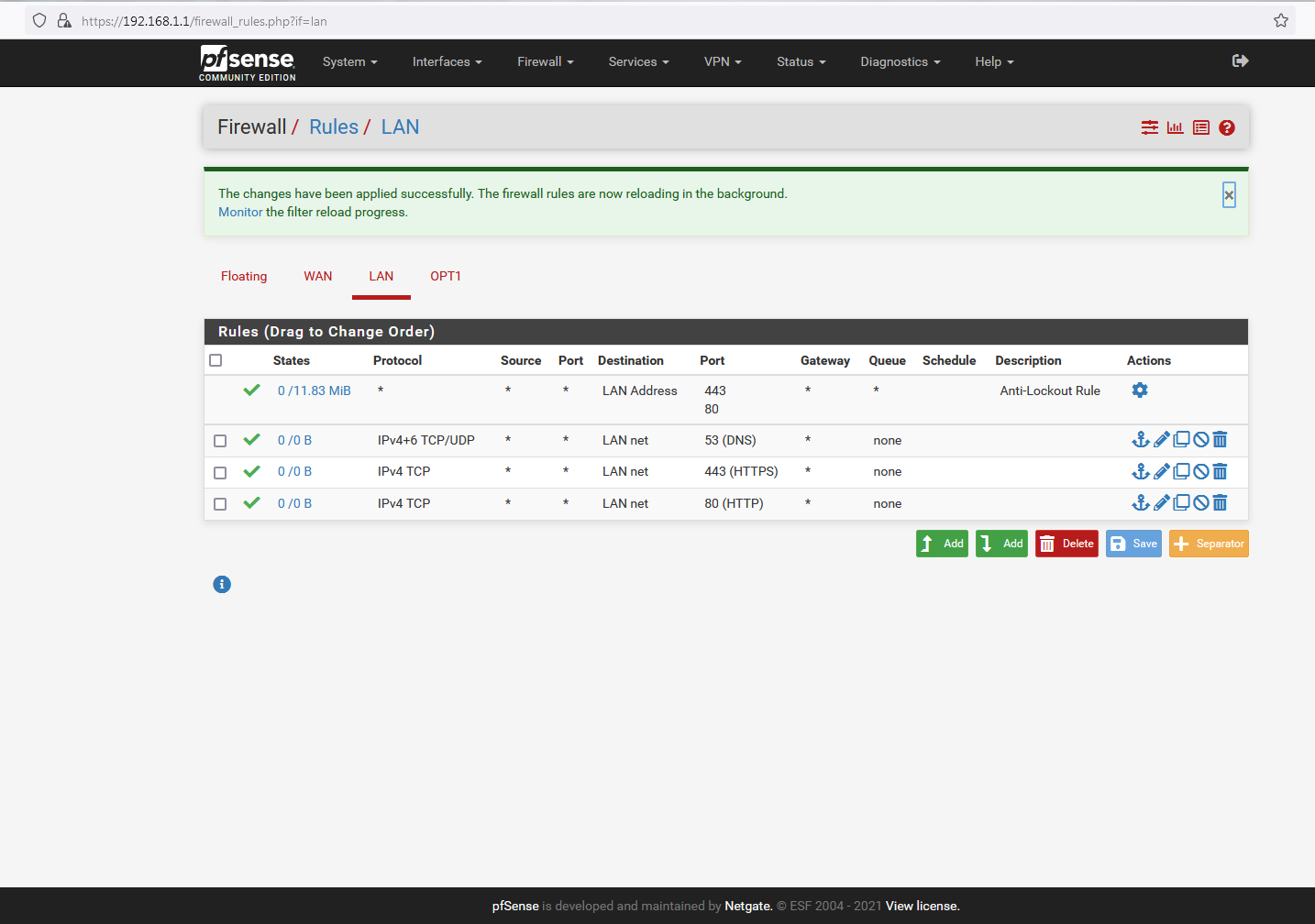Click the red Delete button
This screenshot has height=924, width=1315.
pyautogui.click(x=1066, y=544)
